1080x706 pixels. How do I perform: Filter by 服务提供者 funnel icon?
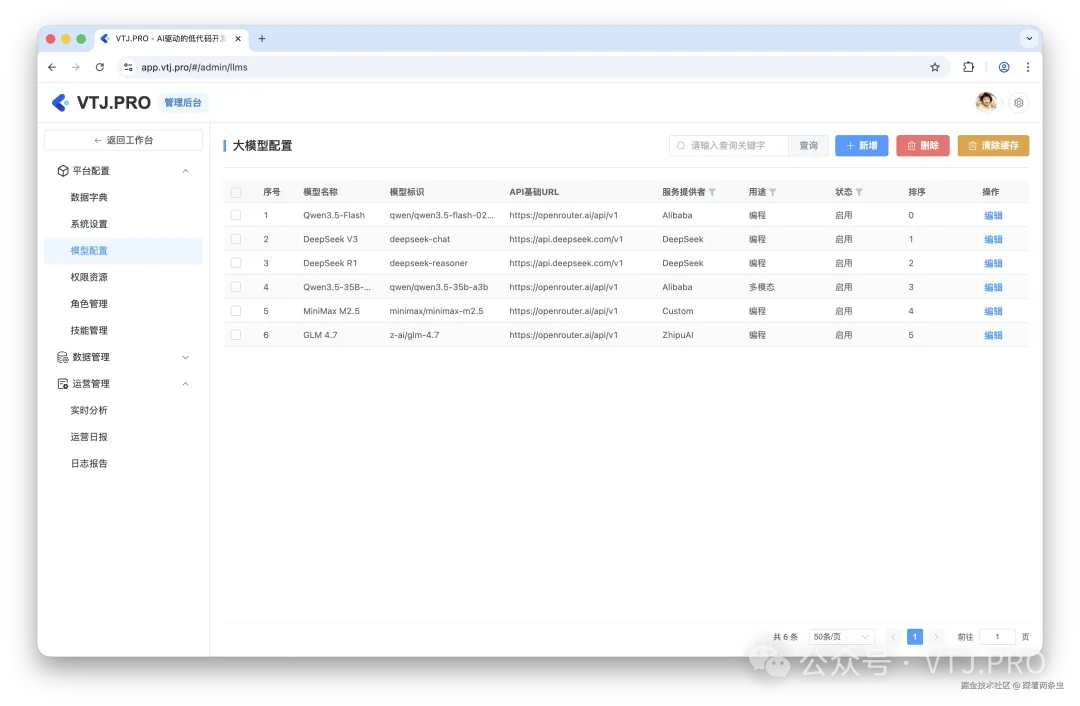click(712, 192)
